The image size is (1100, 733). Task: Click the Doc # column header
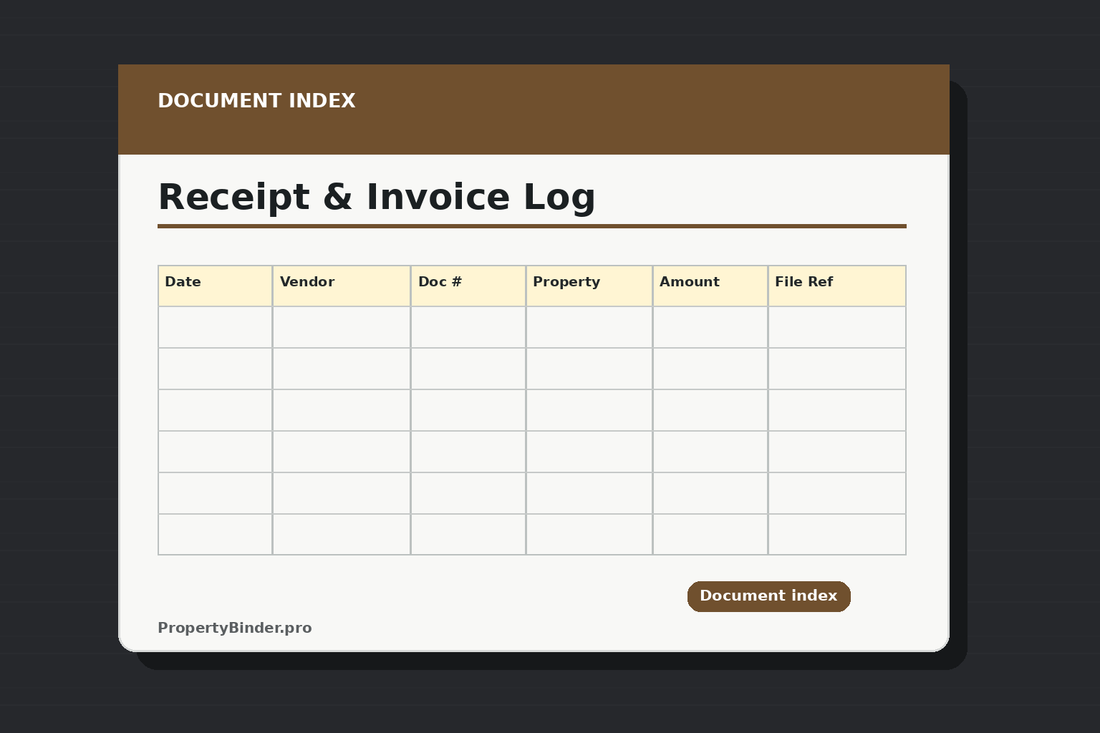(x=468, y=285)
